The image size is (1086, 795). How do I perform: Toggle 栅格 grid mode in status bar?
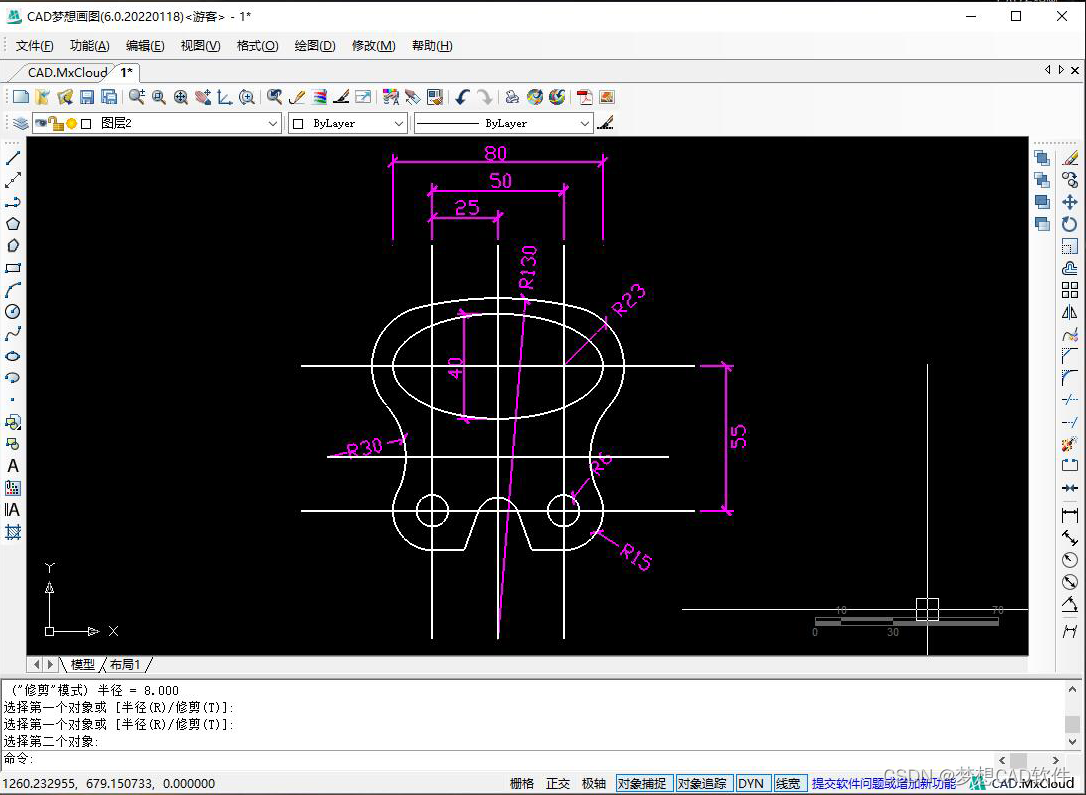522,783
